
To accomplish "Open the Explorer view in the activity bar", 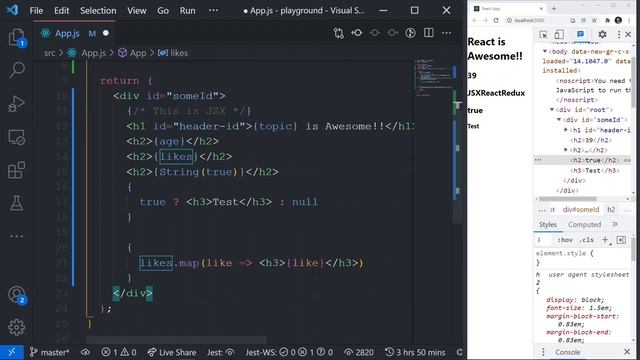I will point(16,38).
